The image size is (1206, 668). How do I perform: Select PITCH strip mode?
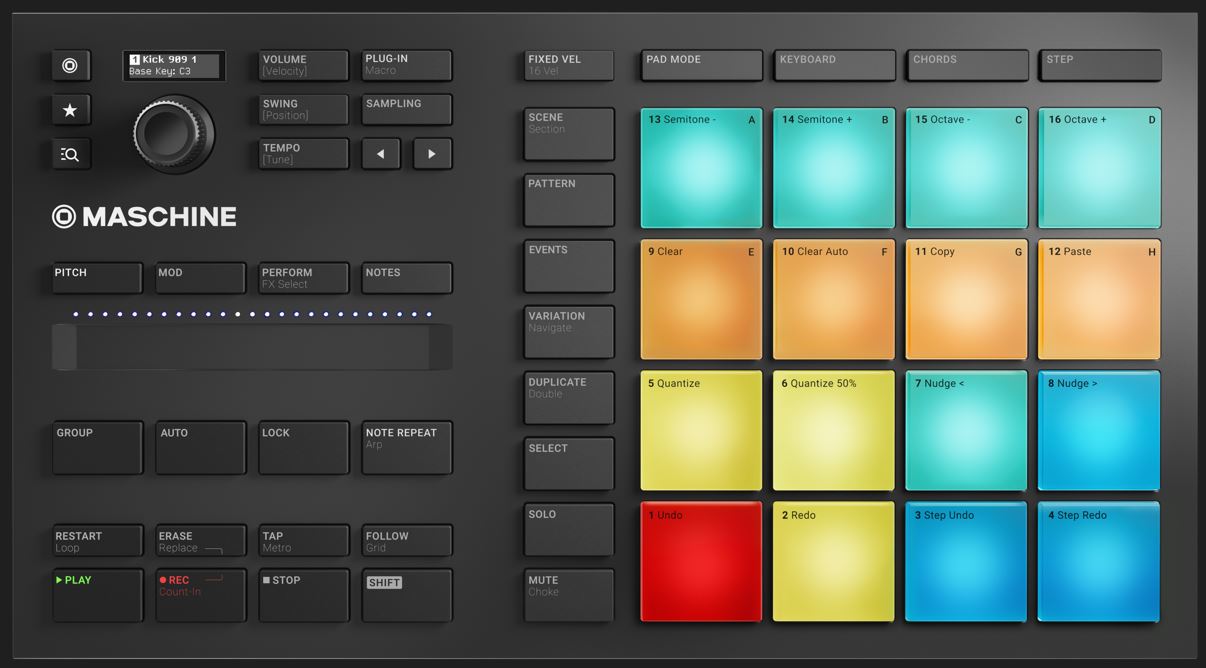pyautogui.click(x=97, y=278)
